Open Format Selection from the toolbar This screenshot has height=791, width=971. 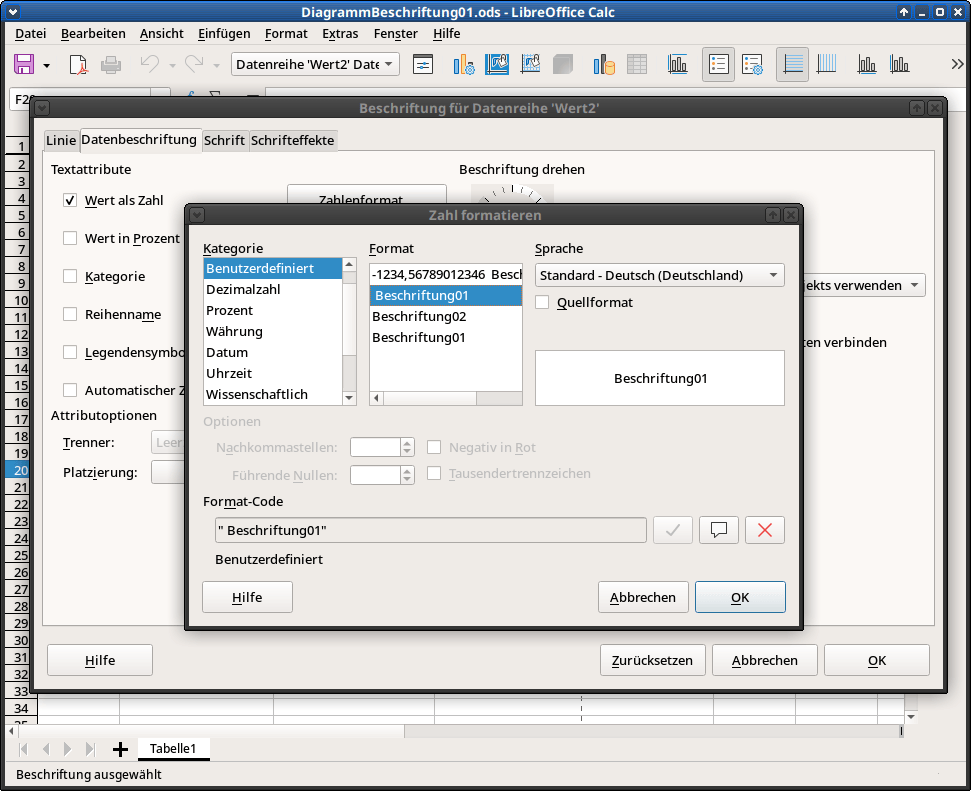pos(423,64)
